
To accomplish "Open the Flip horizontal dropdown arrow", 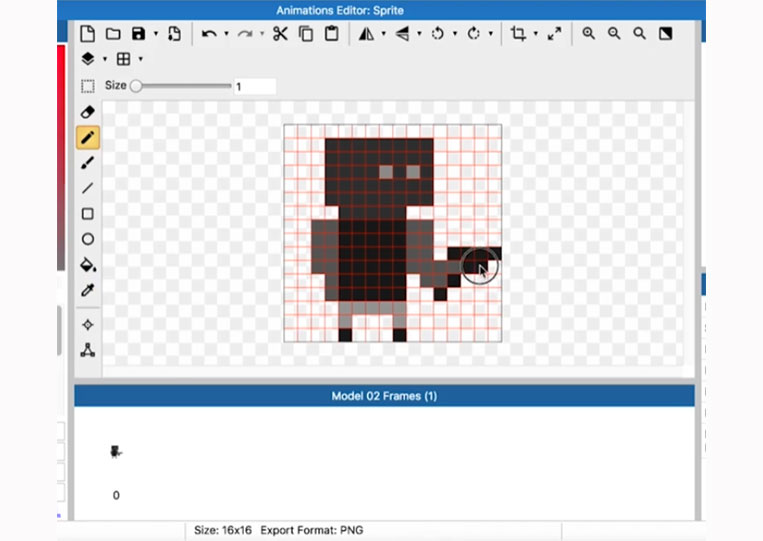I will (383, 34).
